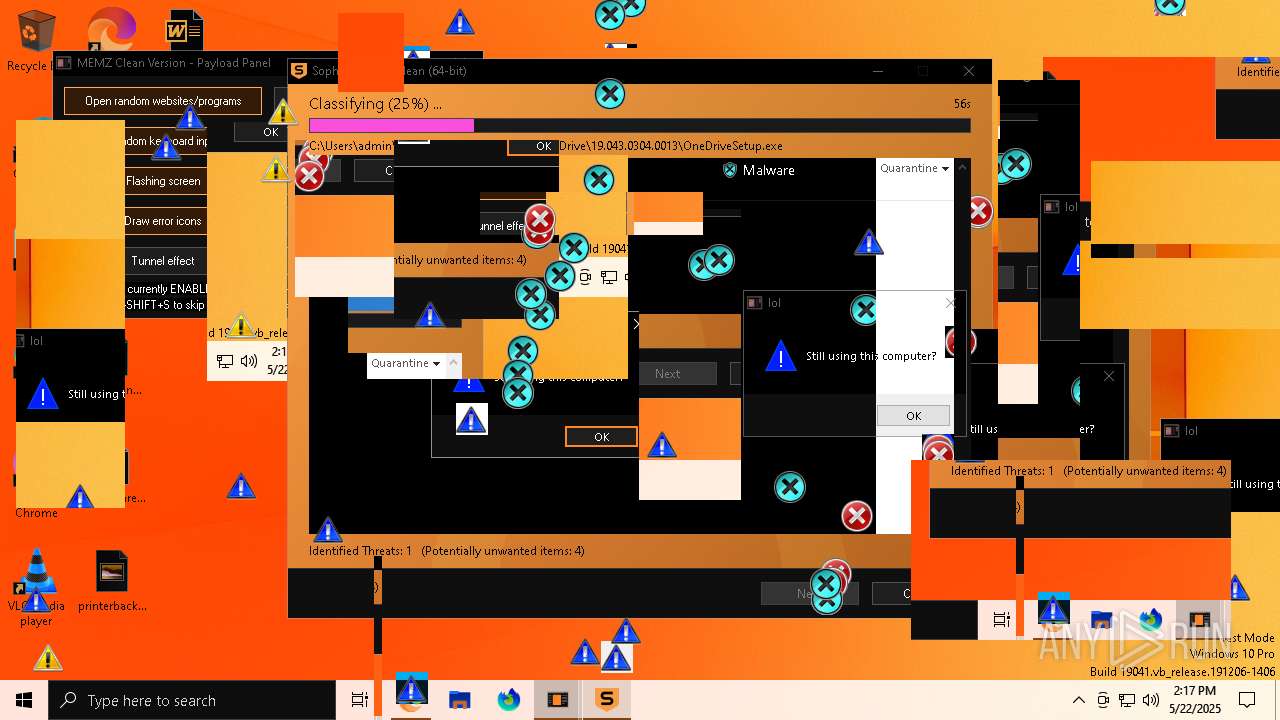Close the lol dialog with its X
Image resolution: width=1280 pixels, height=720 pixels.
click(951, 302)
